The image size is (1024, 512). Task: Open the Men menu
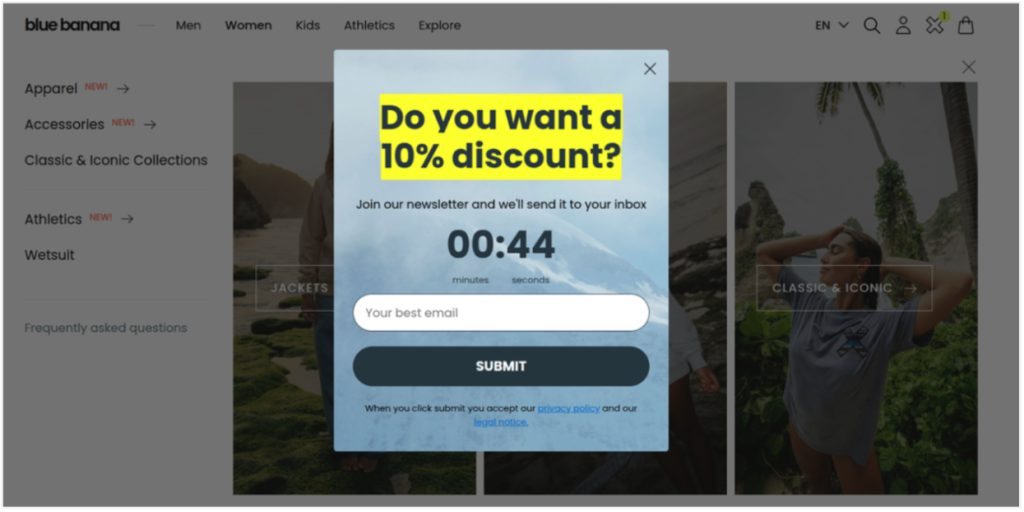[188, 25]
